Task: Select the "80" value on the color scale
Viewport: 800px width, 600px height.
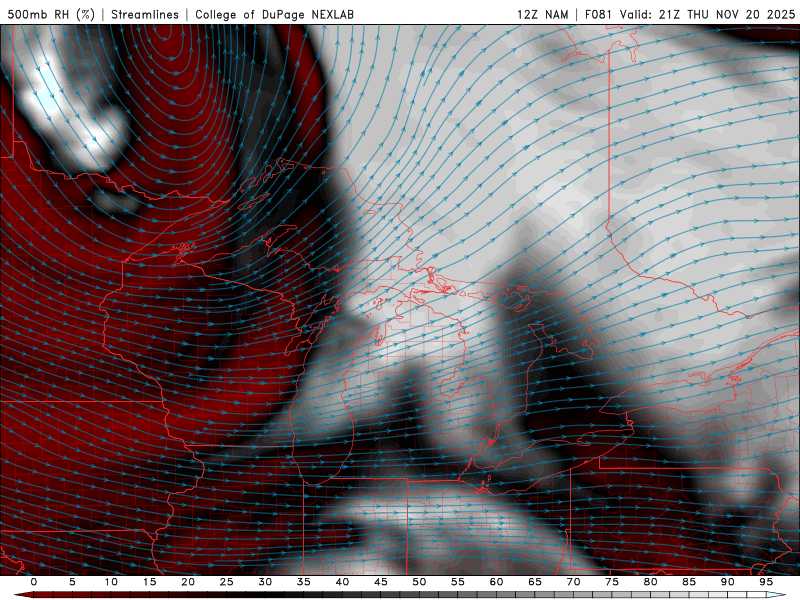Action: 651,582
